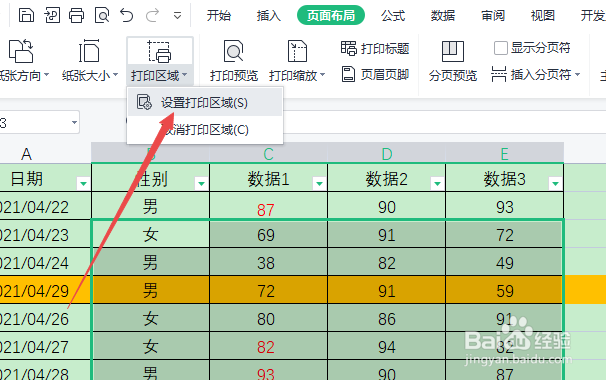Screen dimensions: 606x380
Task: Click cell with value 38
Action: tap(268, 262)
